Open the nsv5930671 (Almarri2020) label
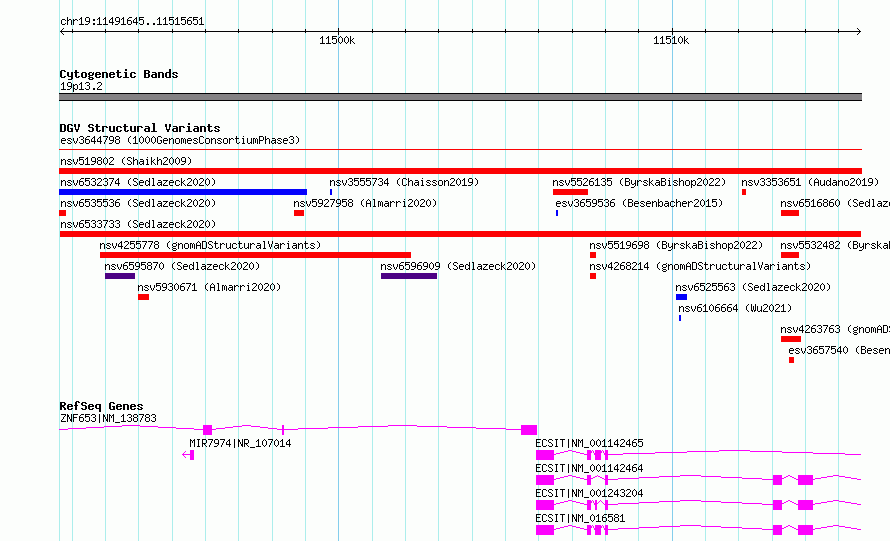Image resolution: width=890 pixels, height=541 pixels. tap(209, 287)
